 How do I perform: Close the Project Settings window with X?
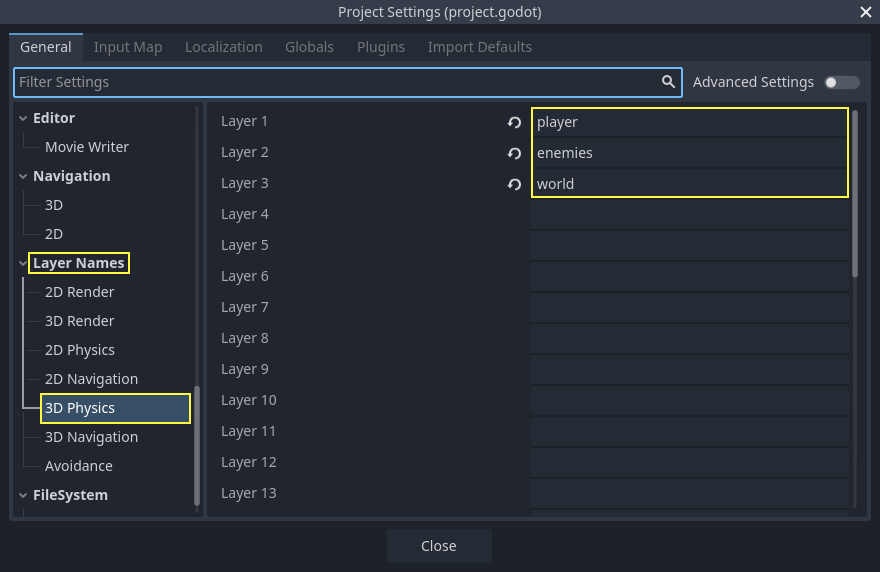[x=866, y=12]
